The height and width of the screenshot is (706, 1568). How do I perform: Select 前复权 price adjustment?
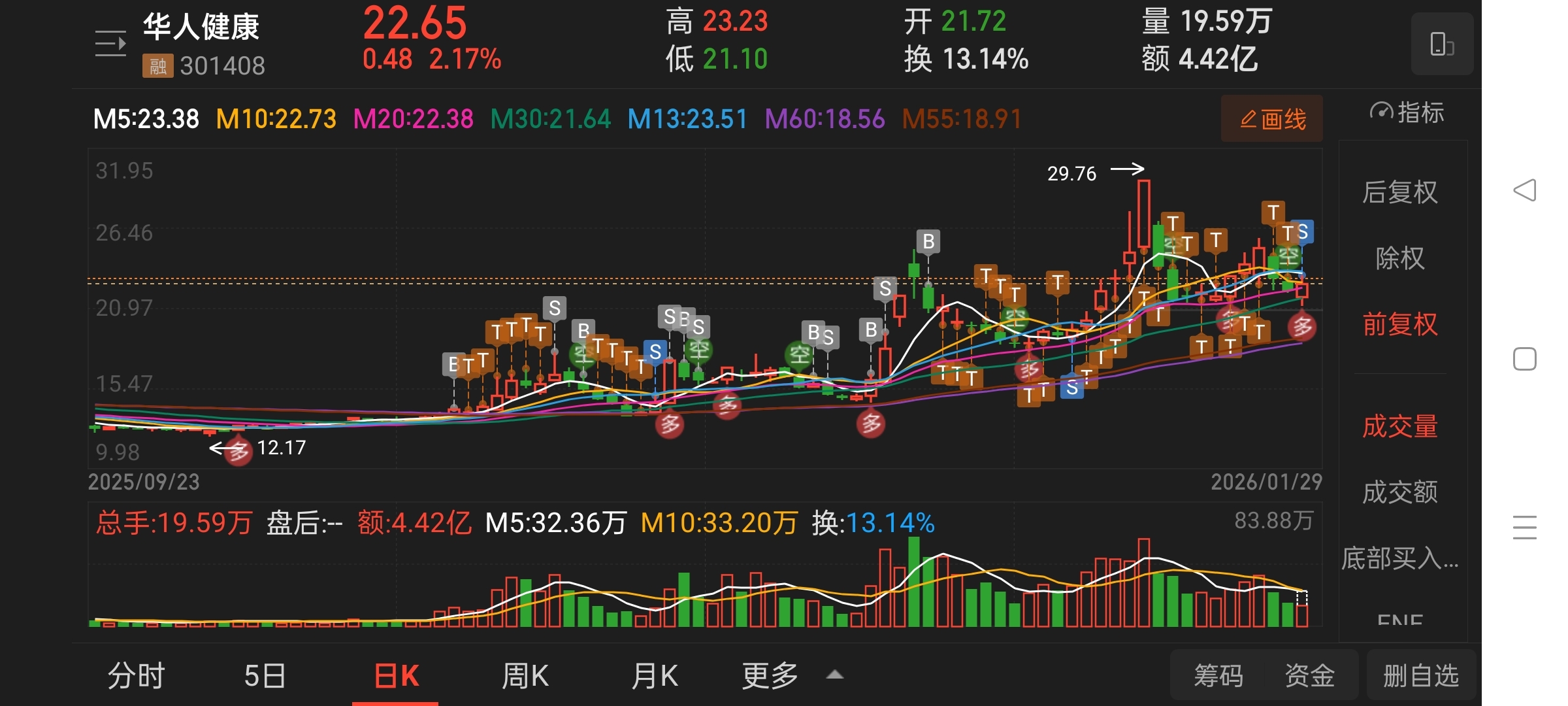(1399, 324)
